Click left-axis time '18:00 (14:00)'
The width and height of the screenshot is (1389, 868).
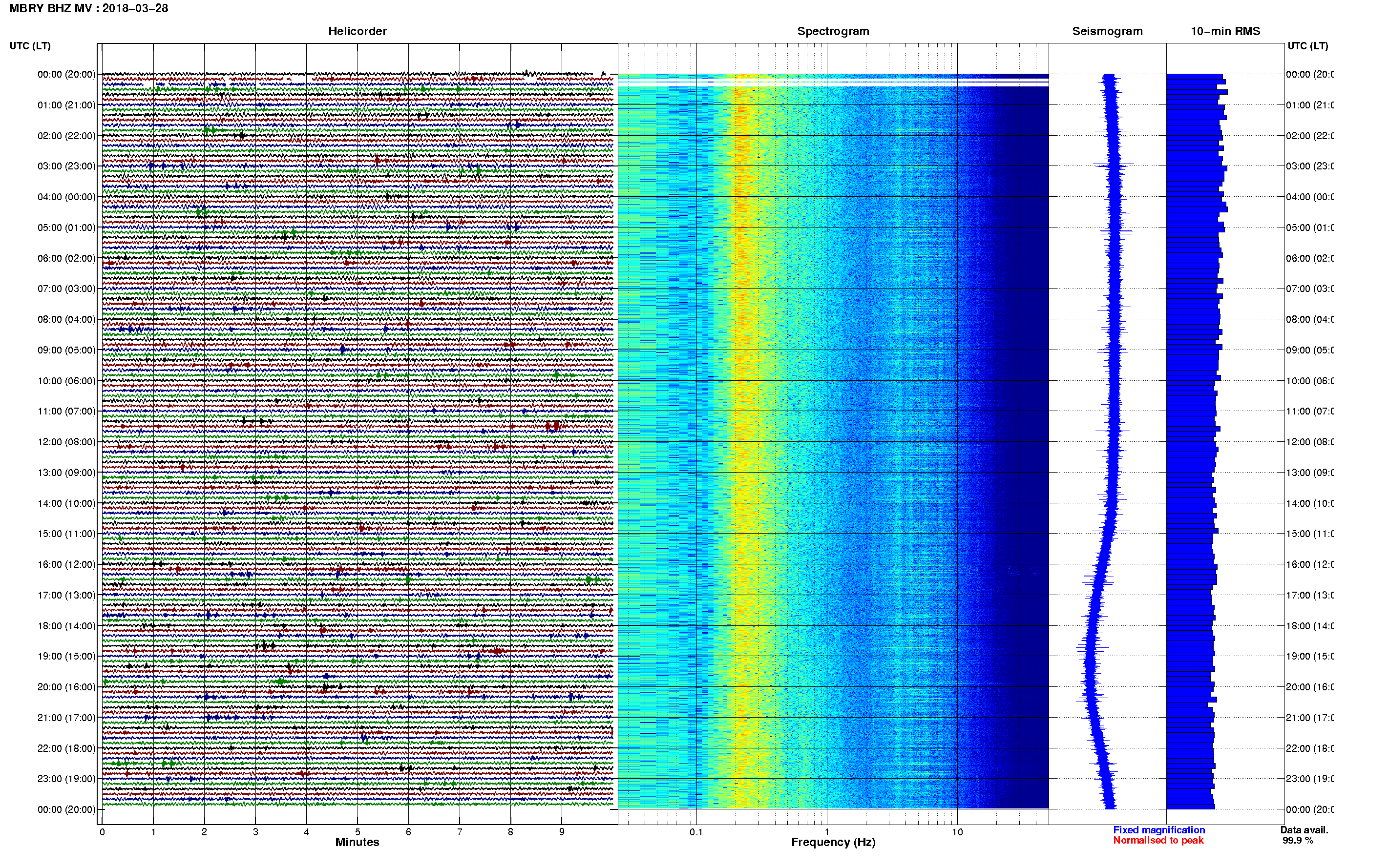[x=66, y=626]
